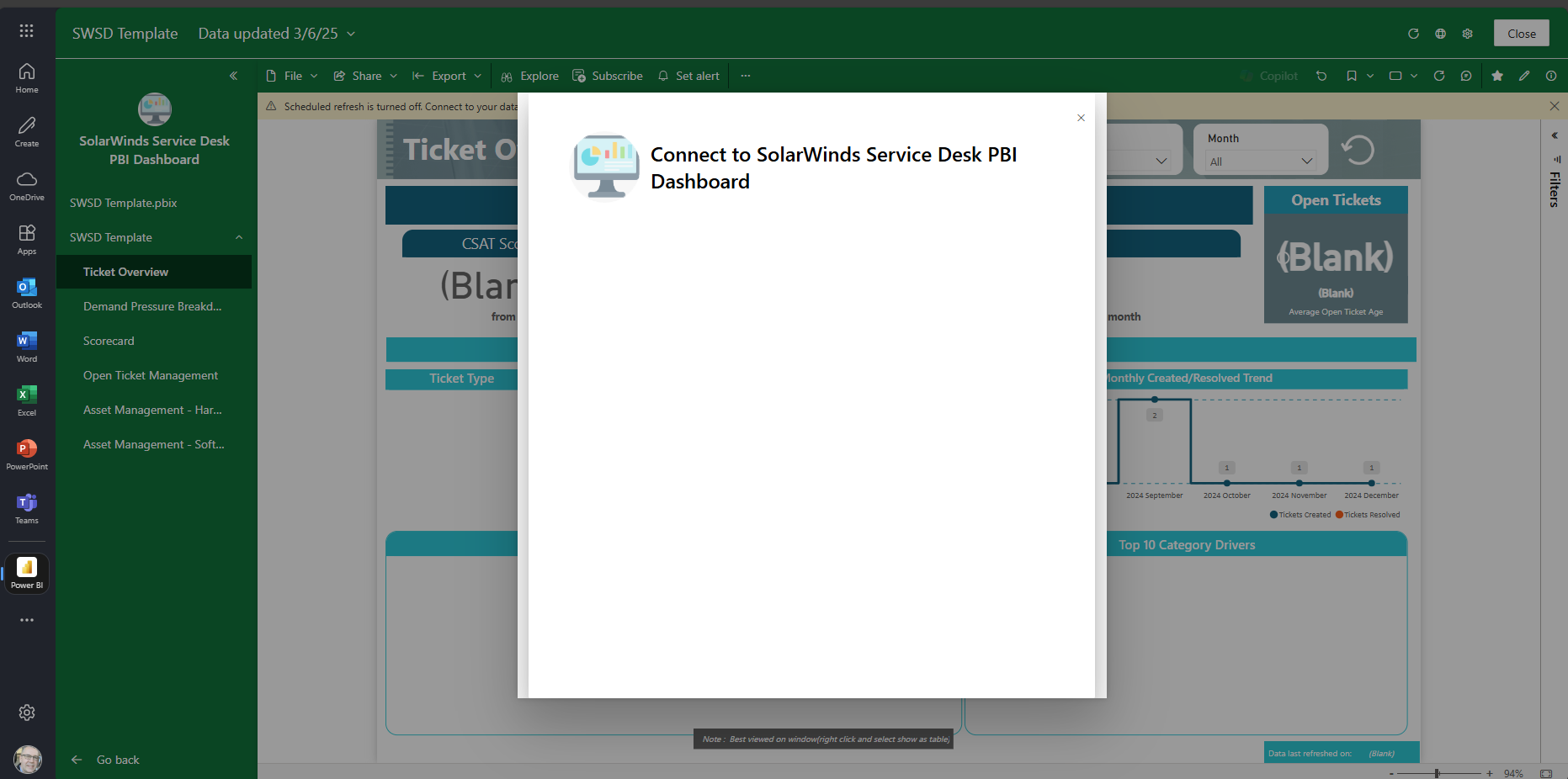Click the refresh icon in top header
This screenshot has height=779, width=1568.
tap(1413, 34)
